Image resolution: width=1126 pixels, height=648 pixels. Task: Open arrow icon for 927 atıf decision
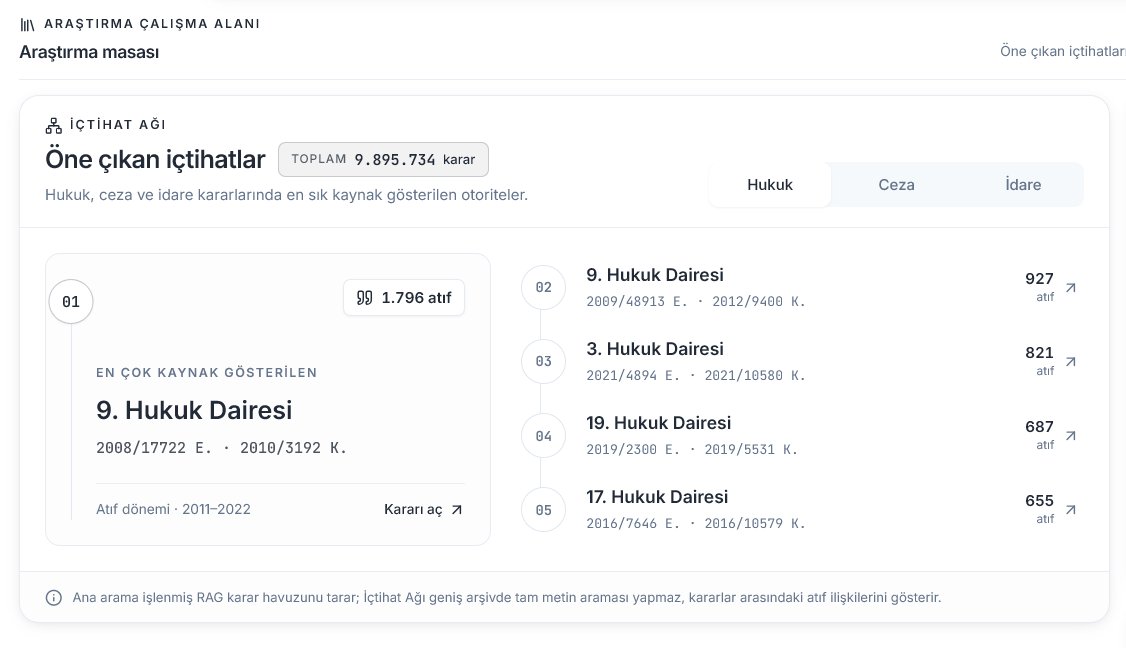(1071, 287)
